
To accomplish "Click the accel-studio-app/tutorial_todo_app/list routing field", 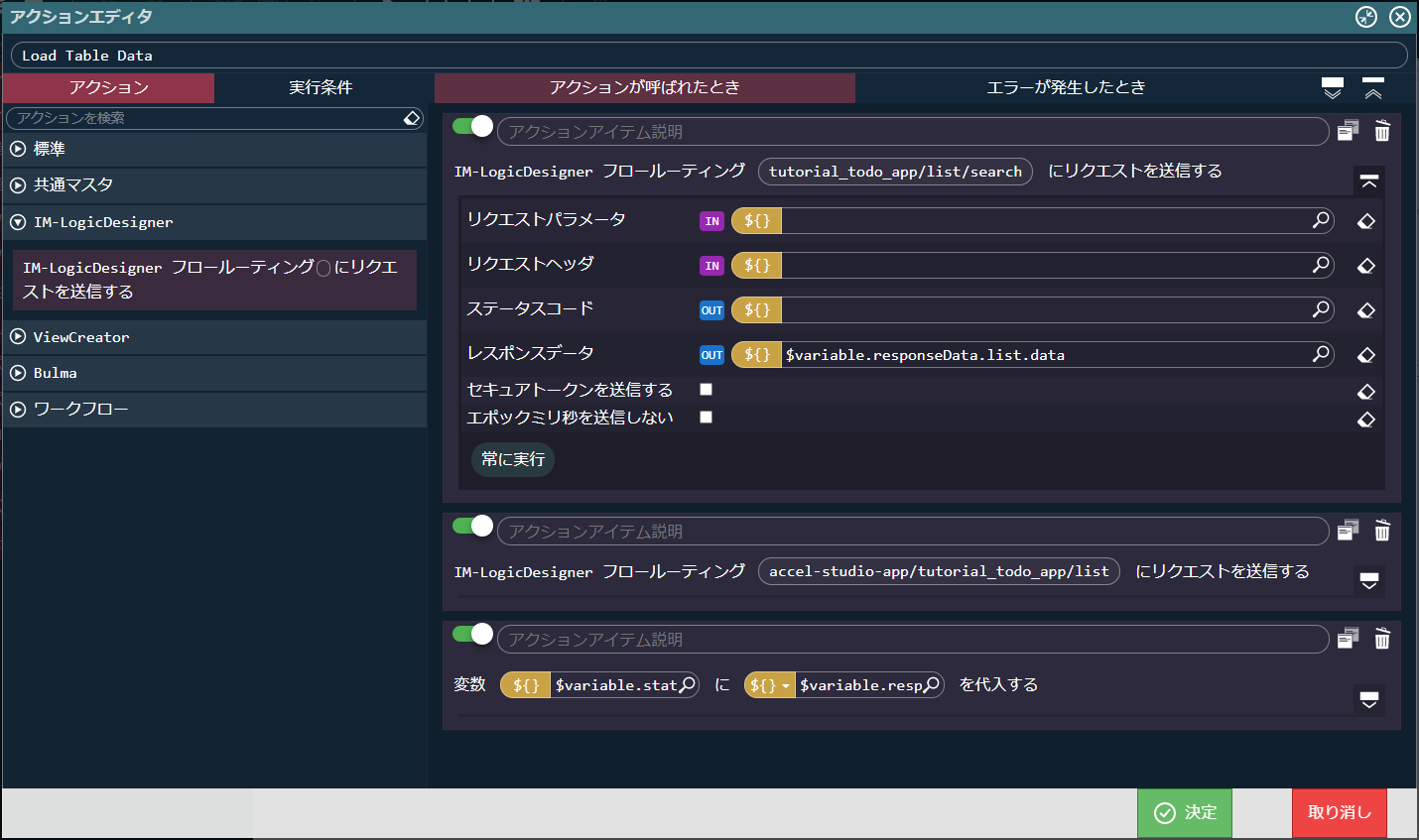I will [939, 571].
